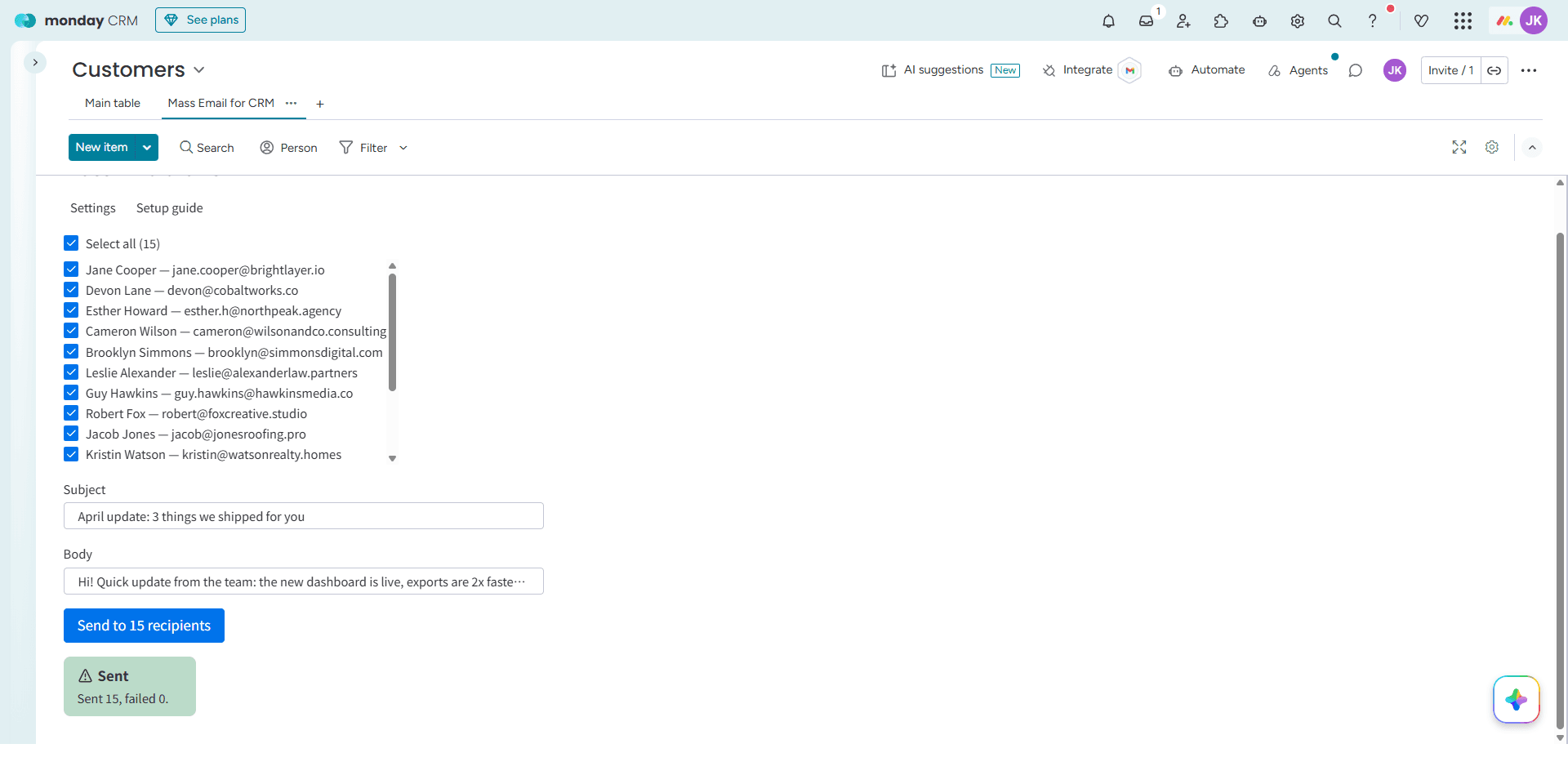Open the Integrate option
This screenshot has height=784, width=1568.
1078,70
